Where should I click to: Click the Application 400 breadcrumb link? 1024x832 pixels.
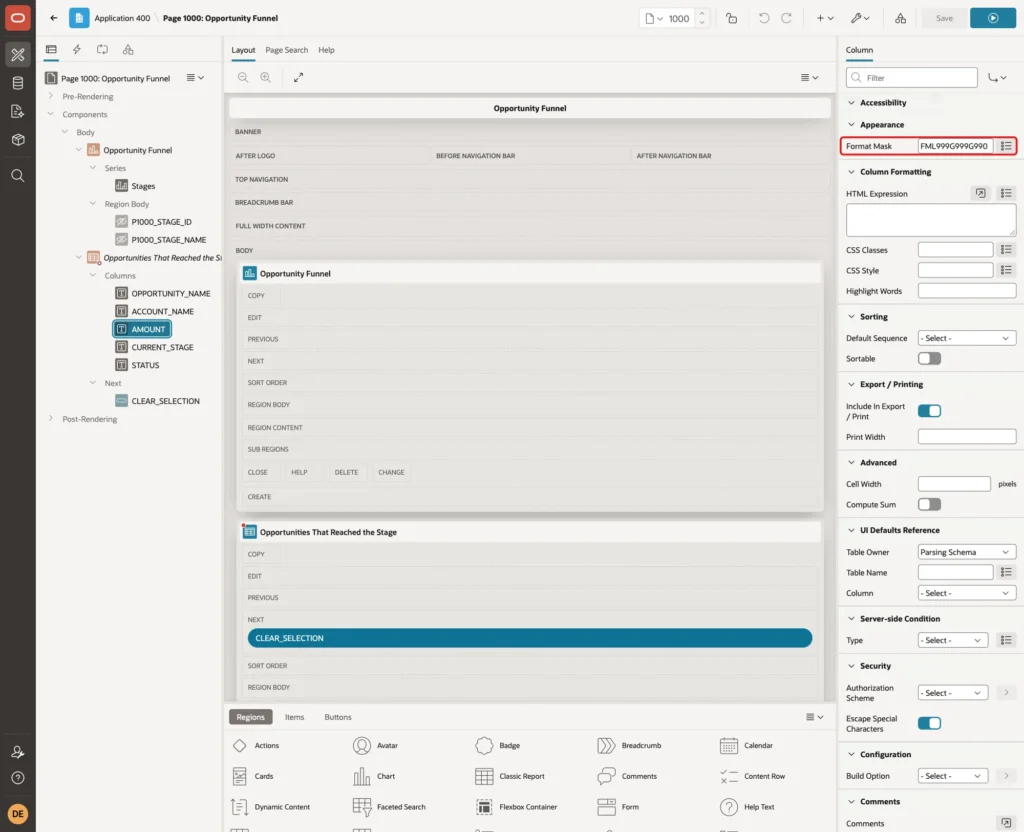(122, 18)
